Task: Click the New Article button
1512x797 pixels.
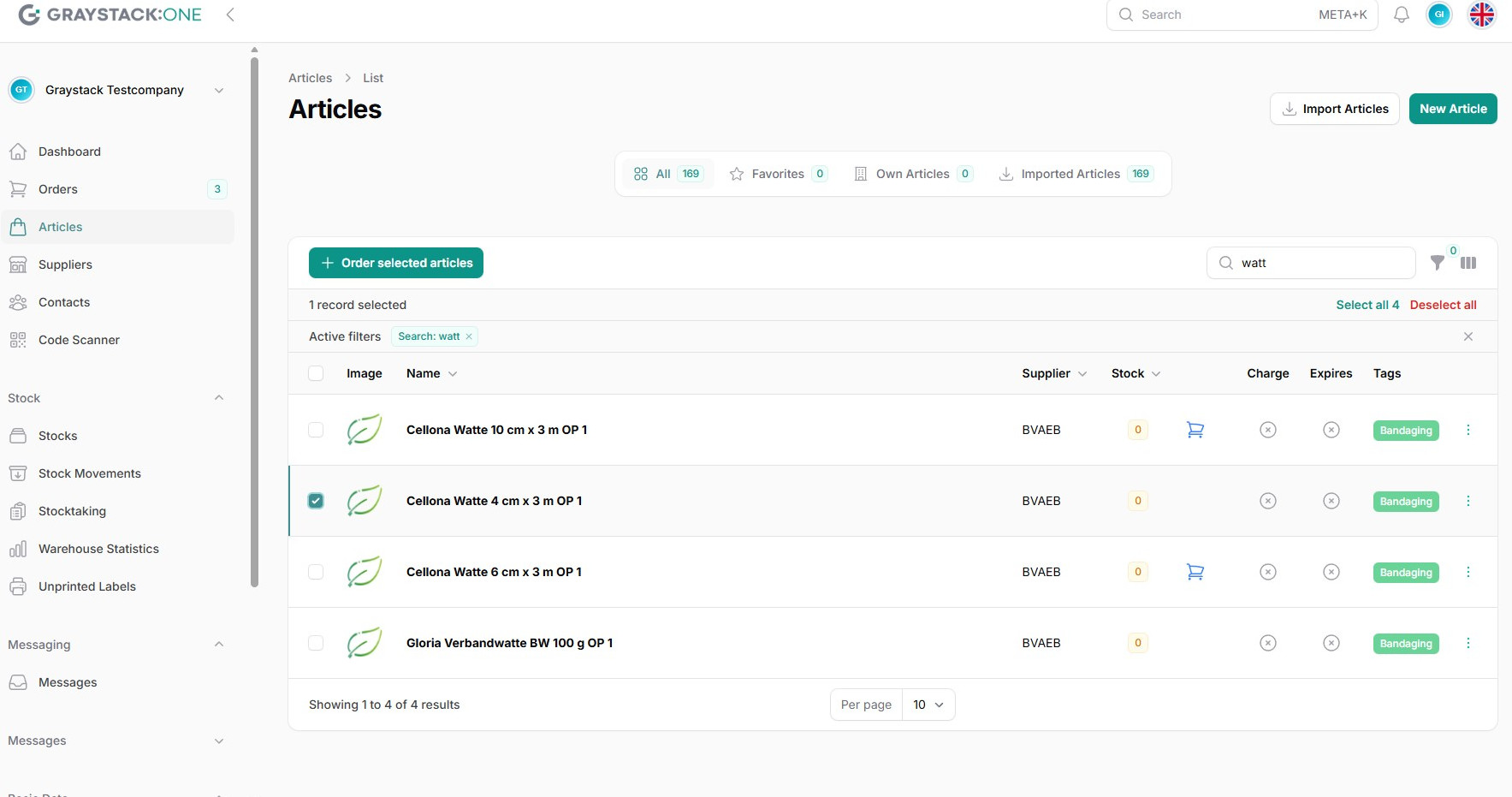Action: (1452, 109)
